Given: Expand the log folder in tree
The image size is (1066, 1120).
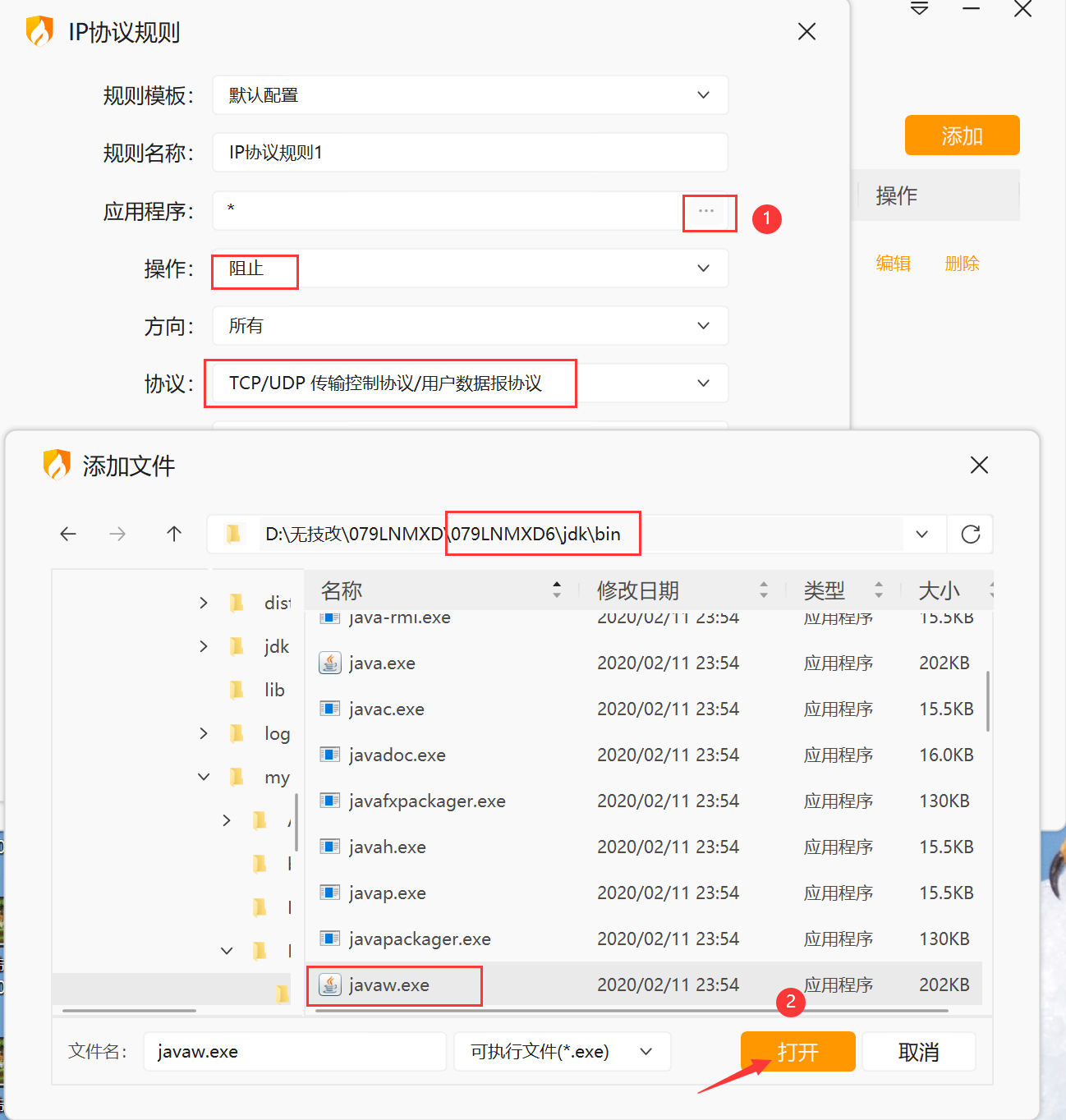Looking at the screenshot, I should (x=204, y=733).
